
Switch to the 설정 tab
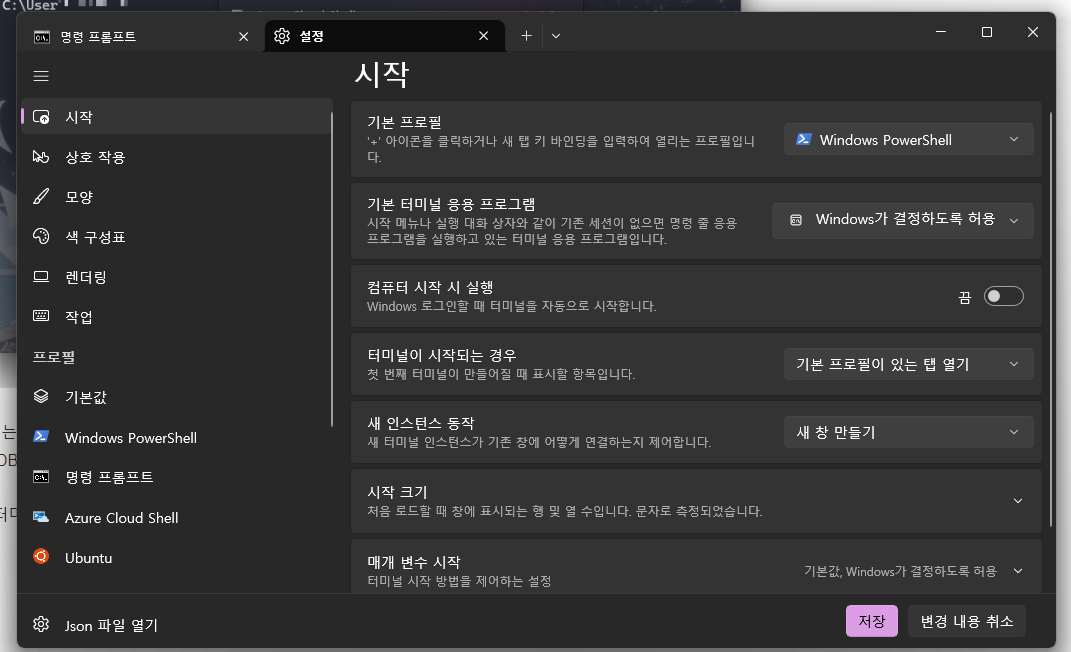click(x=385, y=36)
